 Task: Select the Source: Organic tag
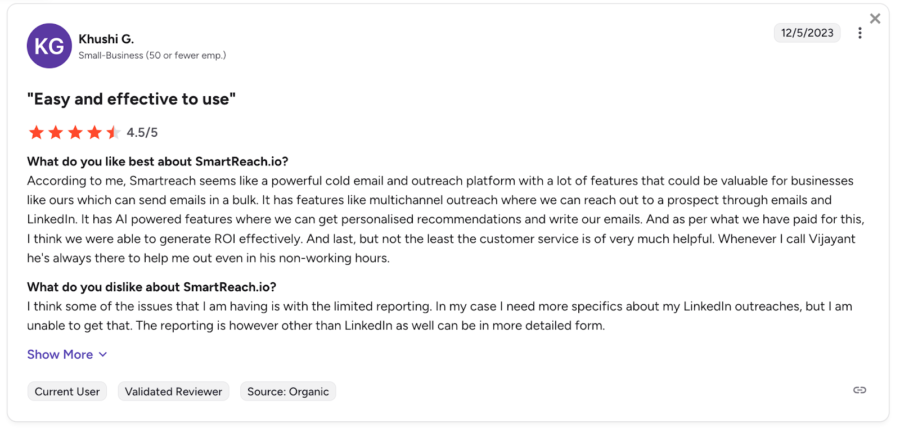288,391
